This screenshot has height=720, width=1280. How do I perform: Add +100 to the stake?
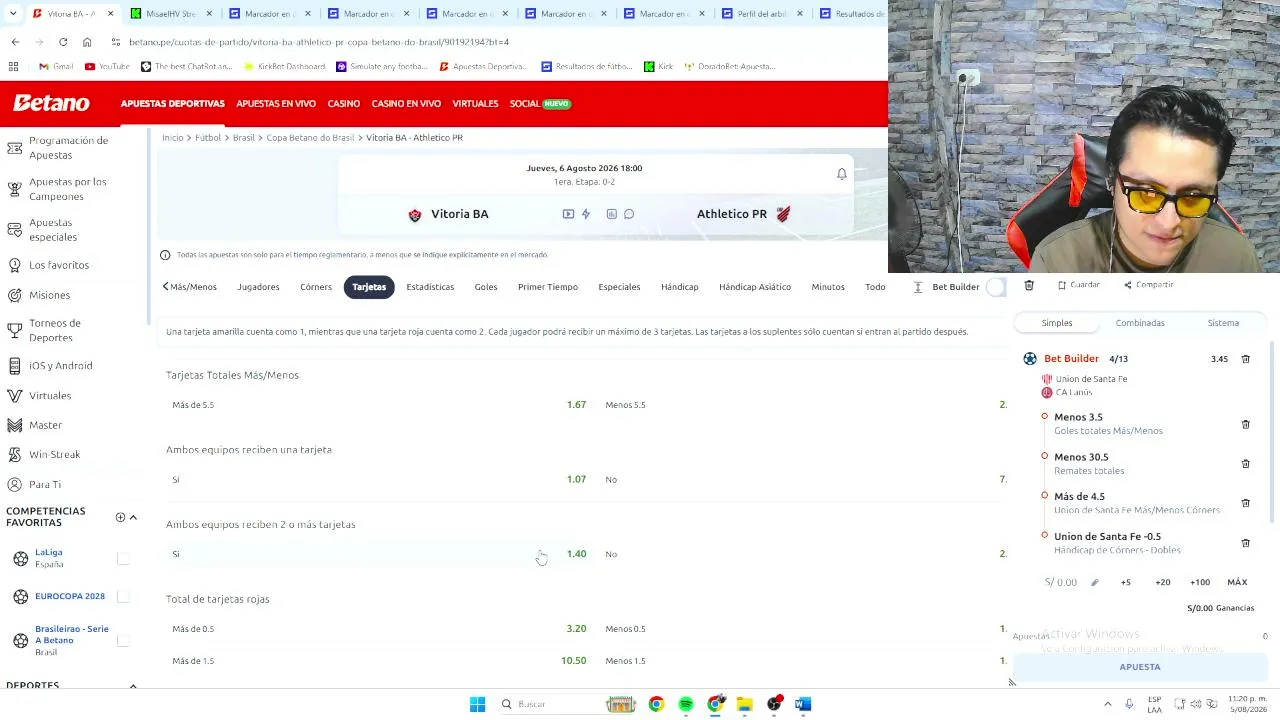(x=1200, y=582)
